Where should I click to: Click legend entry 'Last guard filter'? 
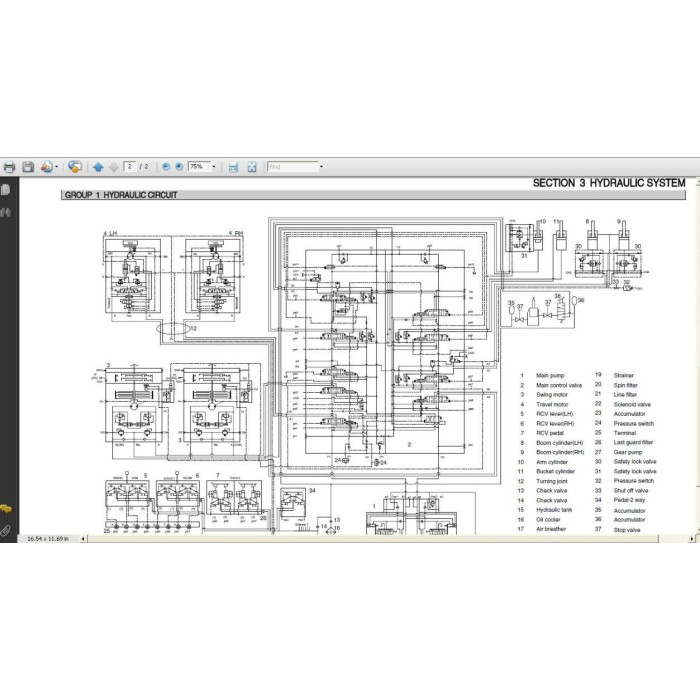(x=633, y=442)
